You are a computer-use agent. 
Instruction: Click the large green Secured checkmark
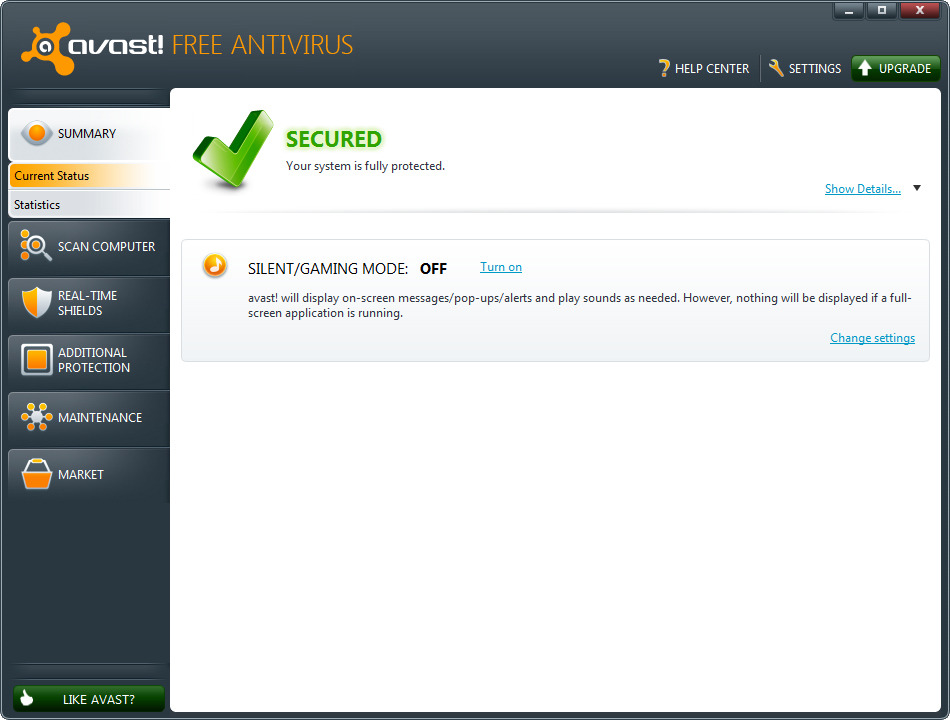tap(232, 150)
